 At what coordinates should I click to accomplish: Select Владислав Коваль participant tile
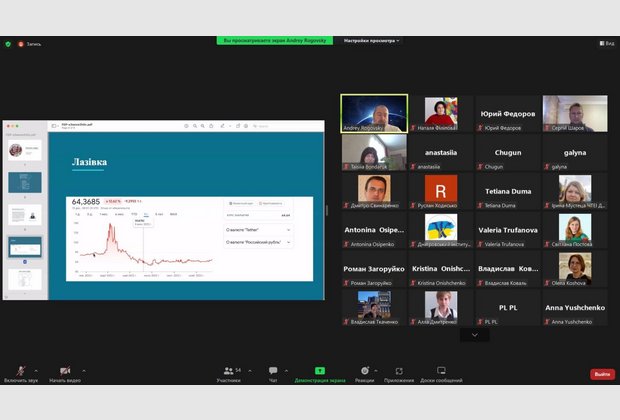point(508,269)
